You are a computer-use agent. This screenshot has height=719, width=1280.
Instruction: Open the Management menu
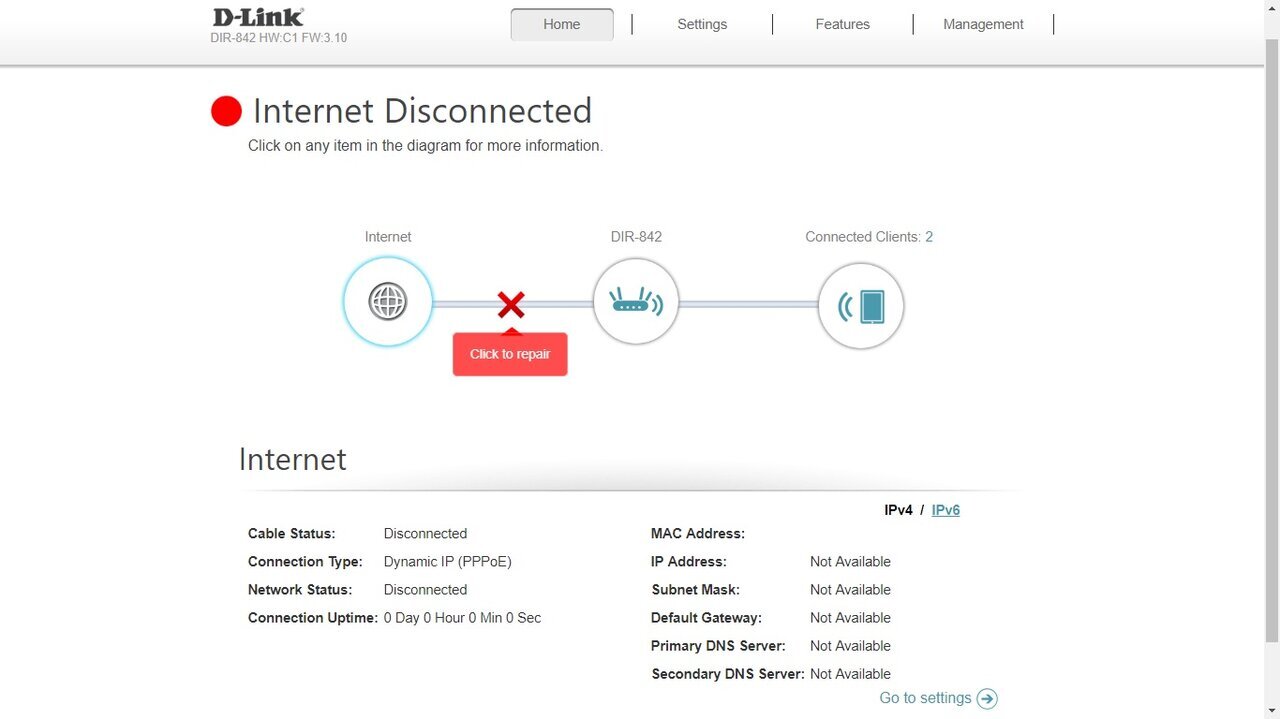point(983,24)
